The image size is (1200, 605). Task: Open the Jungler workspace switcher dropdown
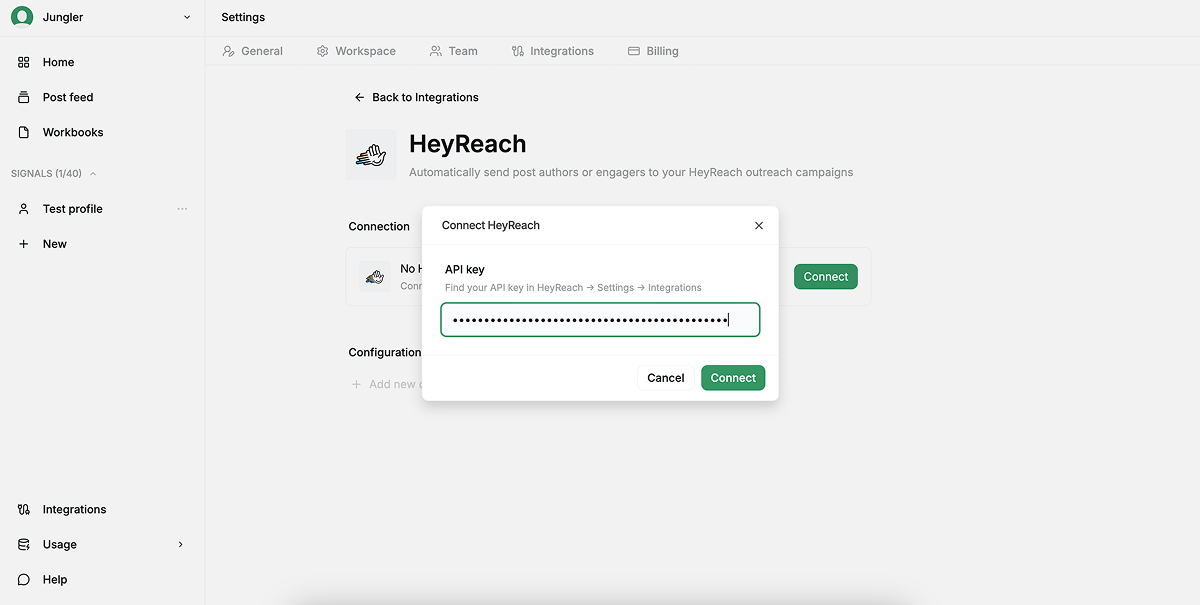point(186,17)
